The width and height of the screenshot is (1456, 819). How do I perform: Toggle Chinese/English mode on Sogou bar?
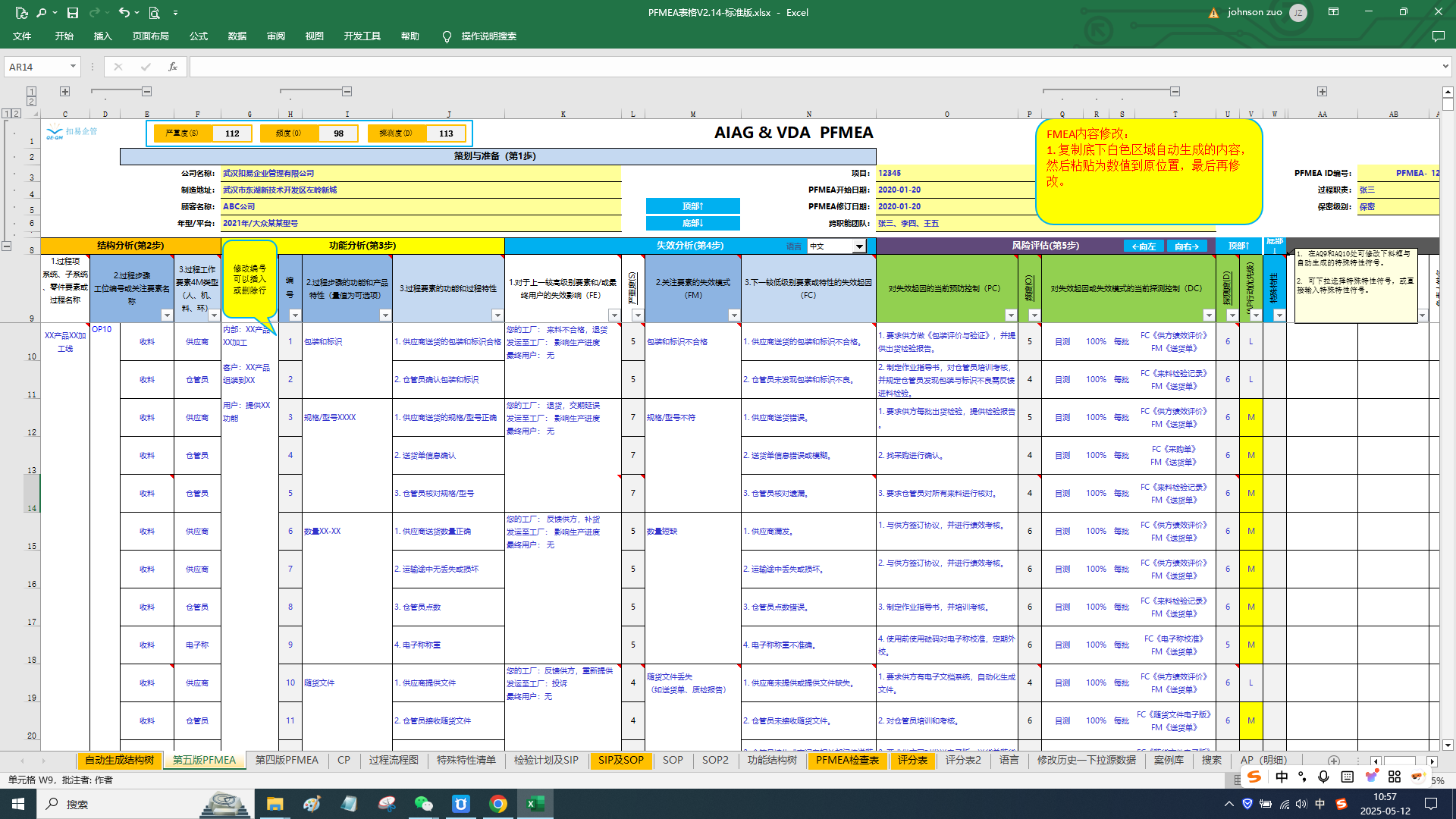1282,777
